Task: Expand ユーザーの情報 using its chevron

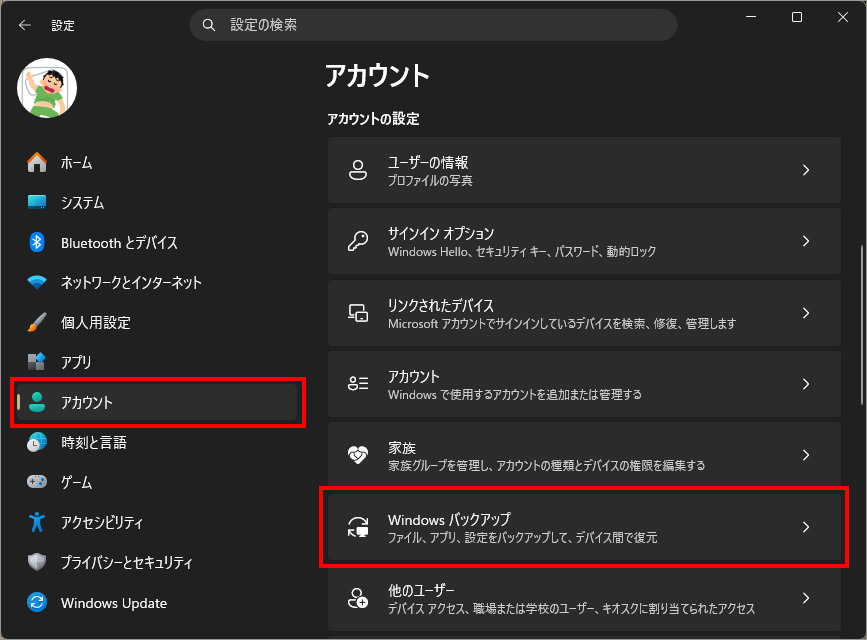Action: pyautogui.click(x=806, y=171)
